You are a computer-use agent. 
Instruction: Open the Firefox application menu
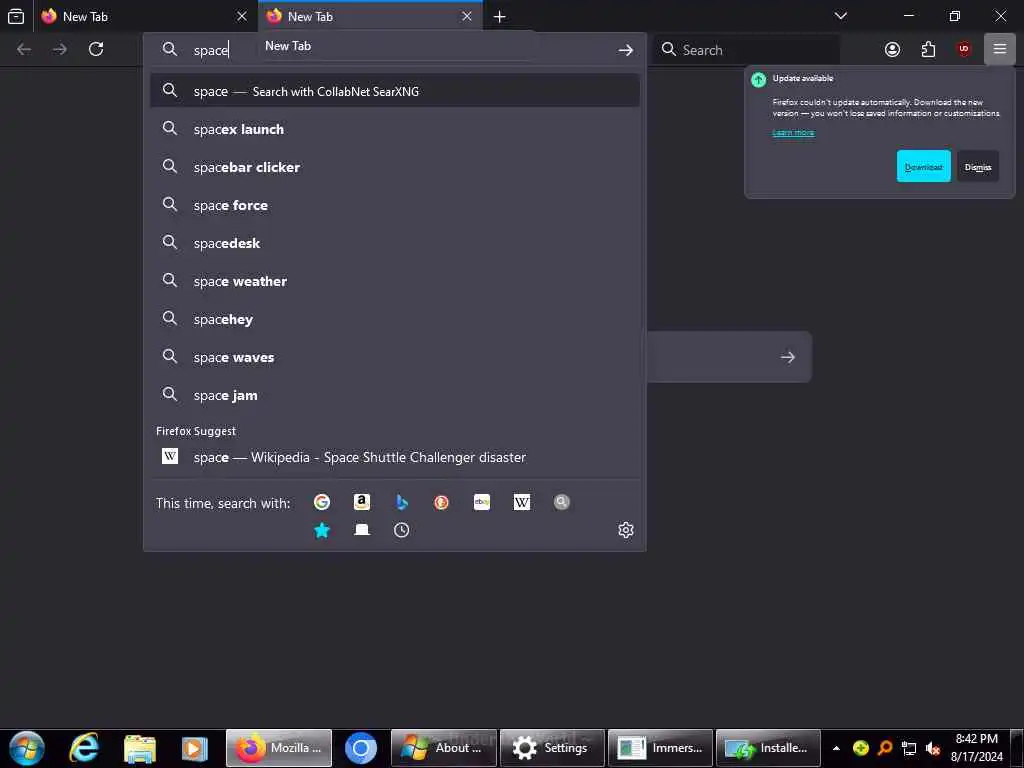(1000, 49)
